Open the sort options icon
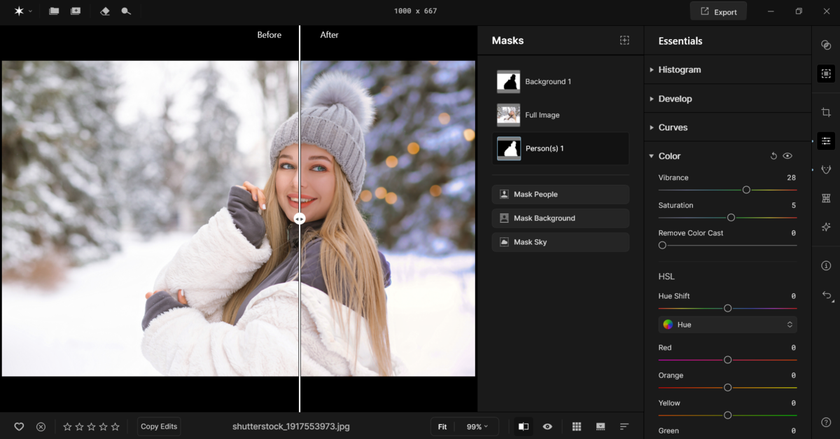This screenshot has width=840, height=439. point(624,426)
